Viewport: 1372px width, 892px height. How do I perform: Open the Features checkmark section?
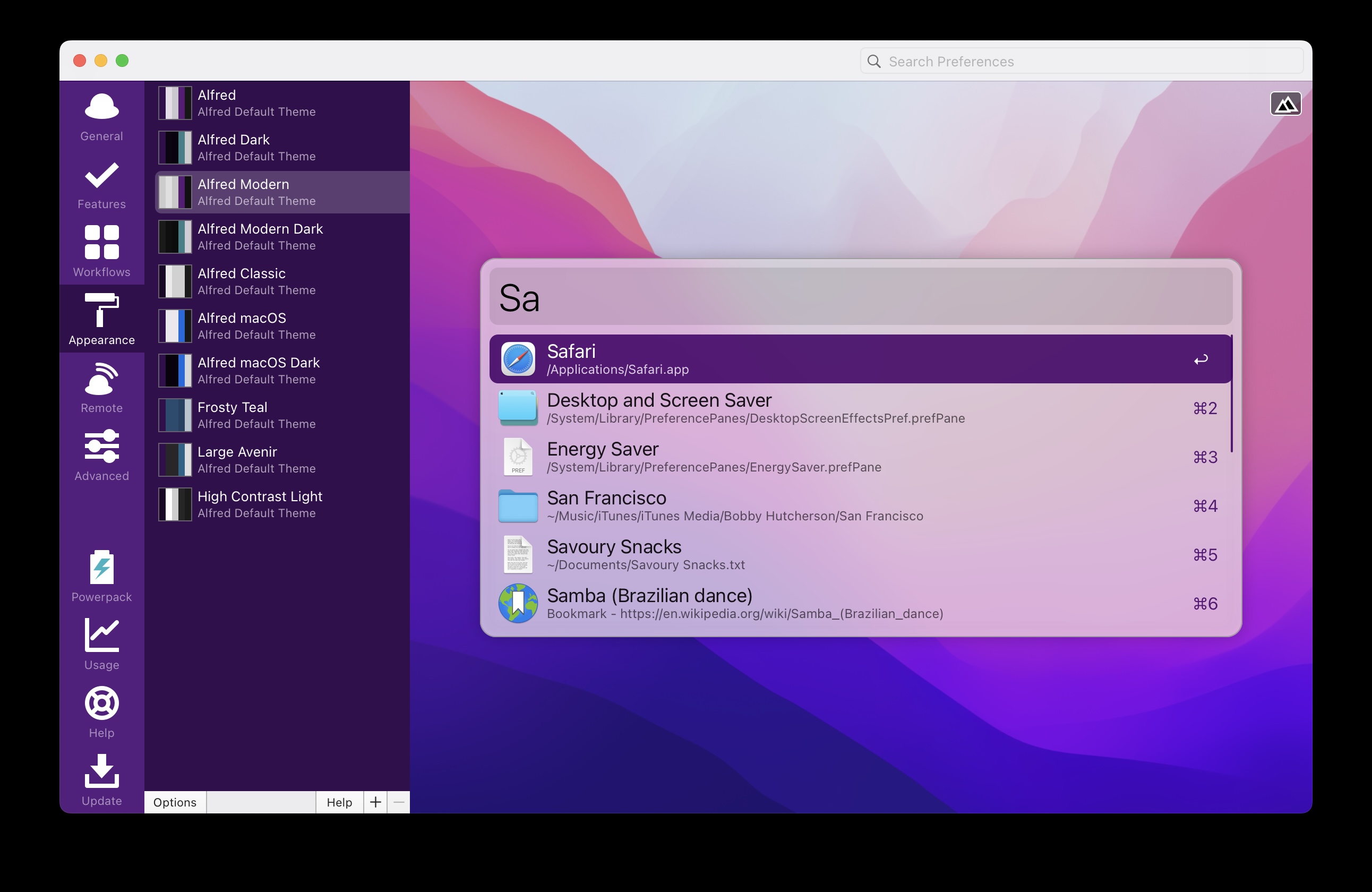click(x=101, y=185)
